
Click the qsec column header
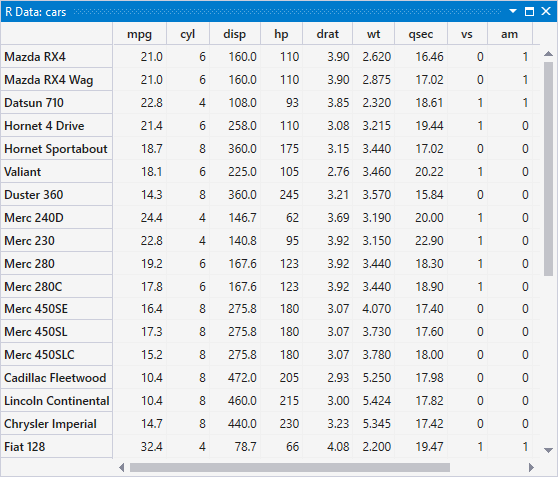pyautogui.click(x=421, y=34)
